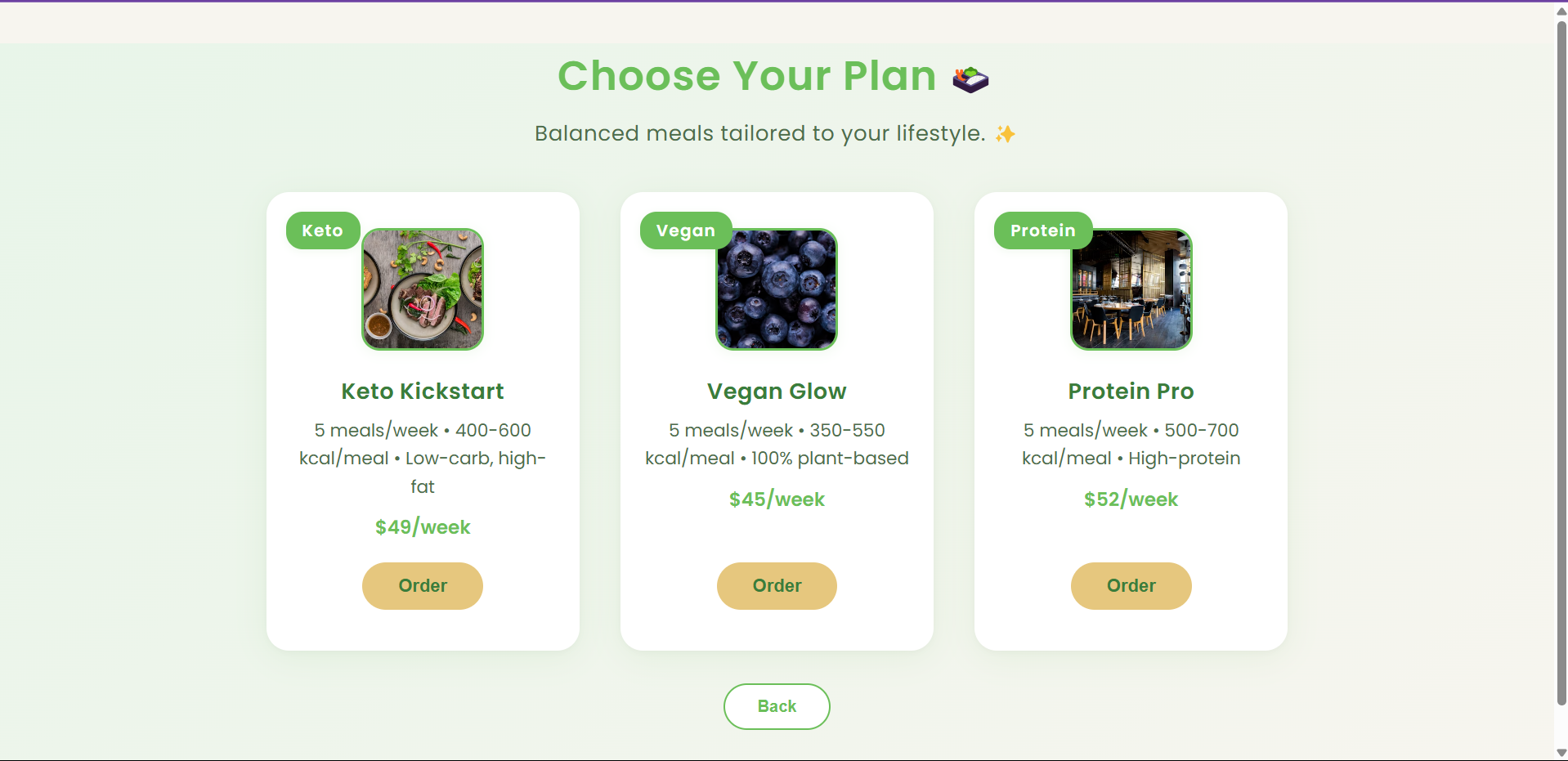Click the $45/week price text
1568x761 pixels.
776,499
